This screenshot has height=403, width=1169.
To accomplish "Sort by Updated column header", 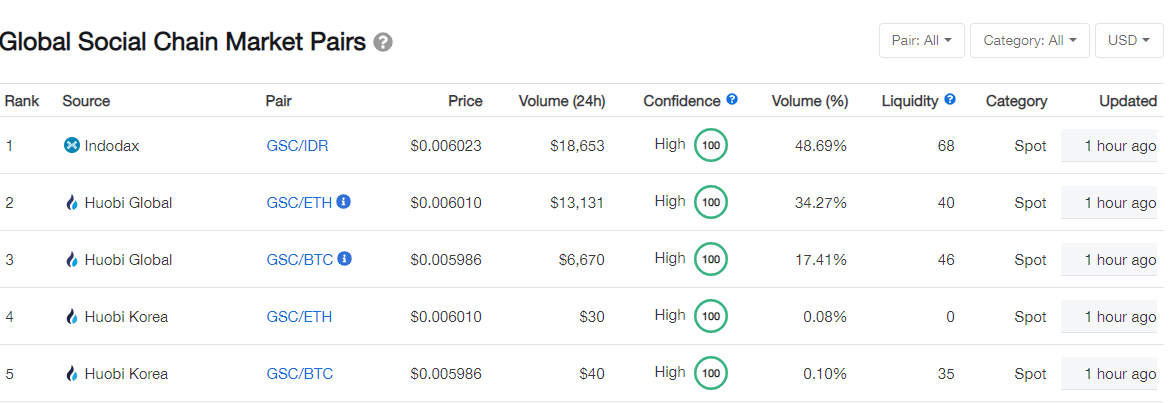I will [x=1128, y=101].
